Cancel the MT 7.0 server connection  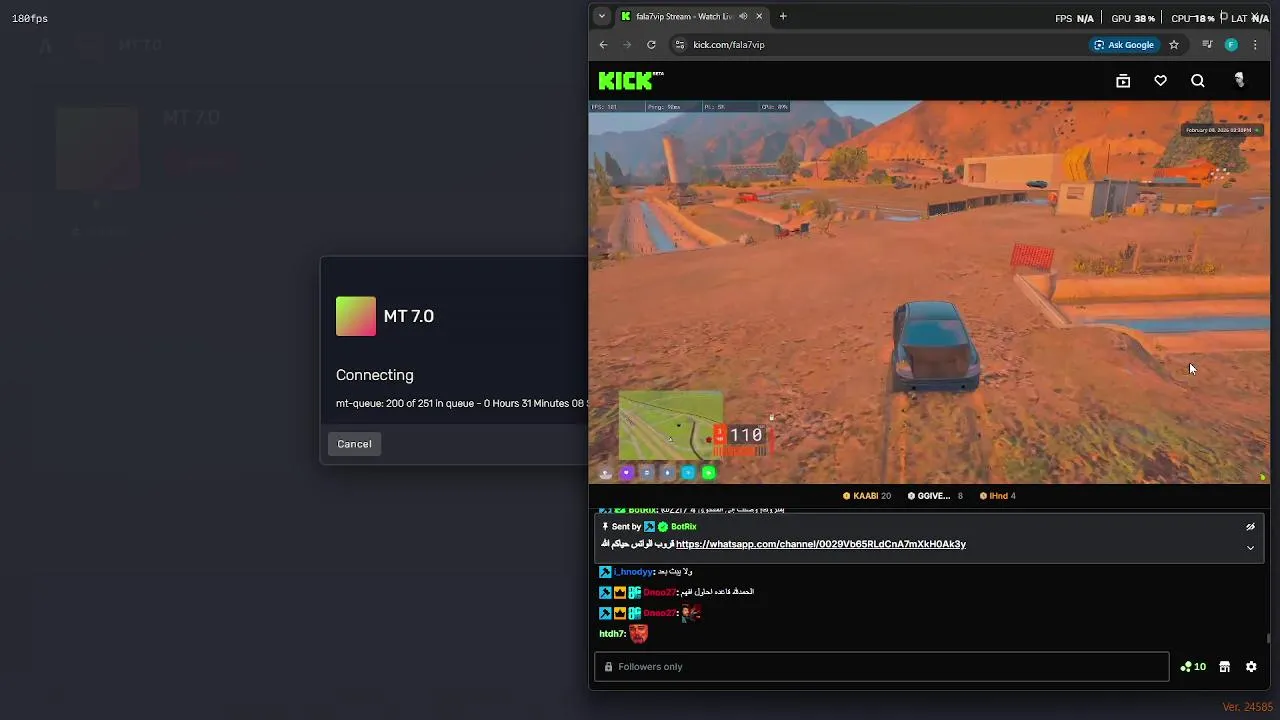[354, 444]
